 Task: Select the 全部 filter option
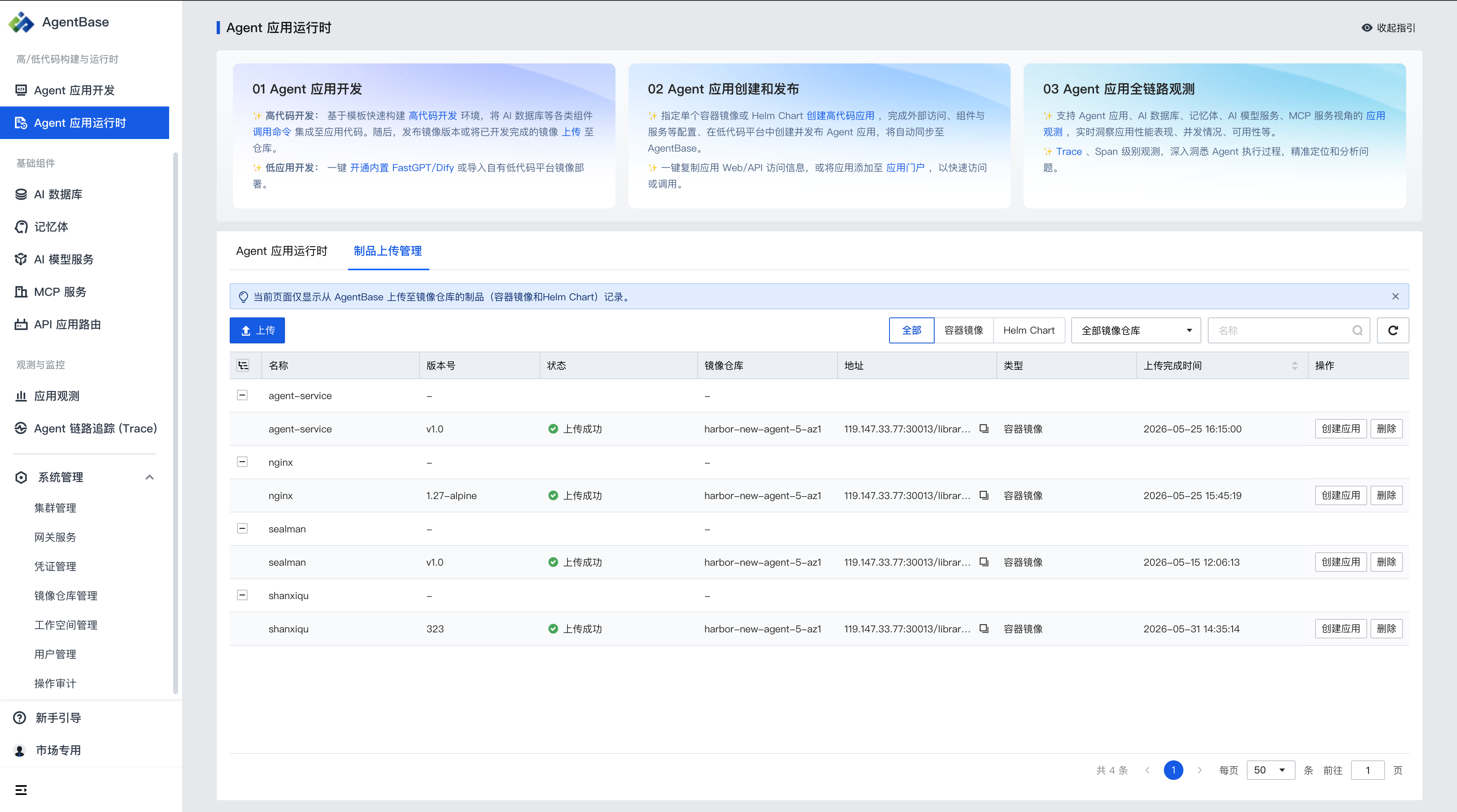coord(911,330)
